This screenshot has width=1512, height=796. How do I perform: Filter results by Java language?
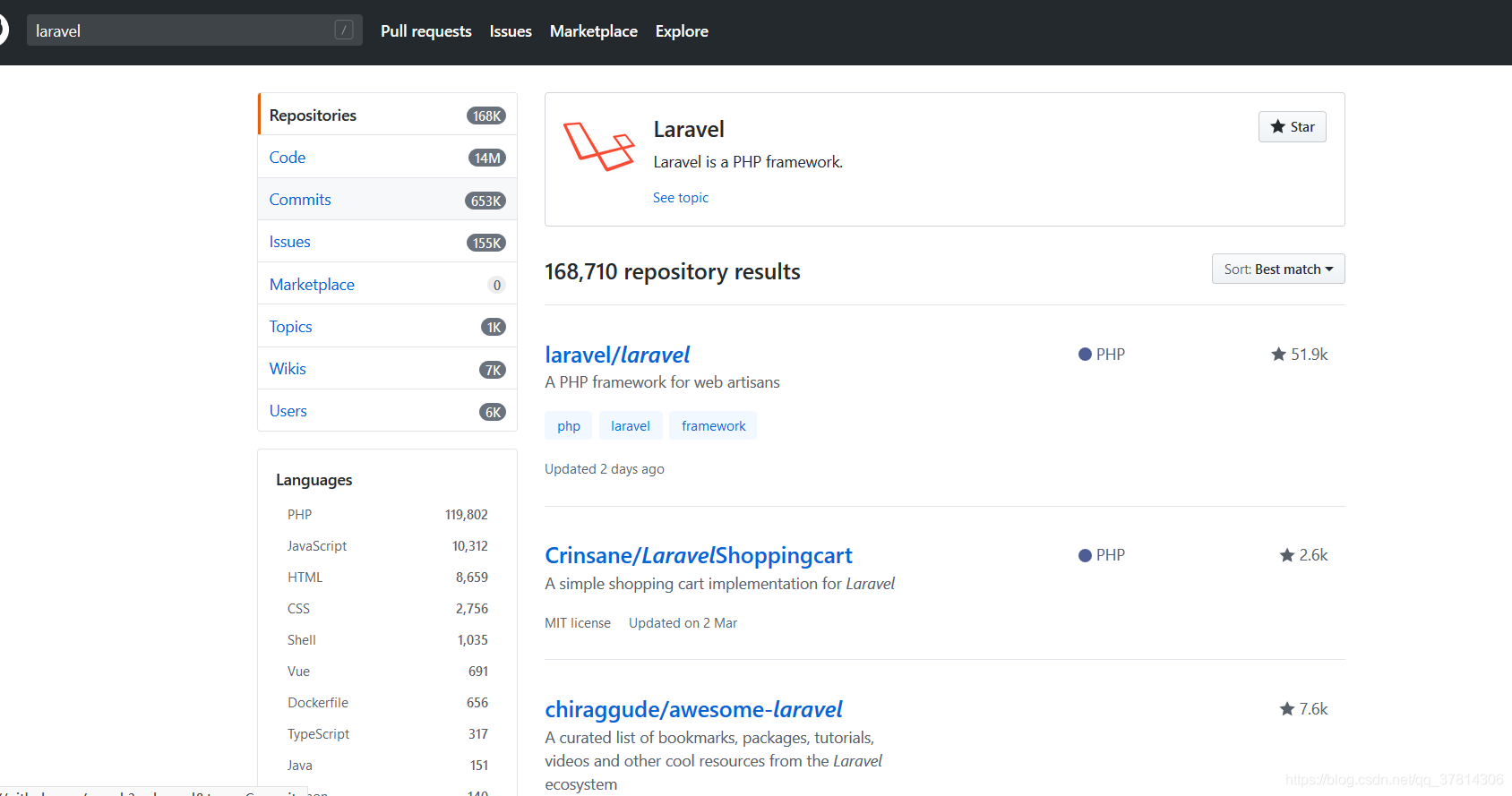point(387,766)
